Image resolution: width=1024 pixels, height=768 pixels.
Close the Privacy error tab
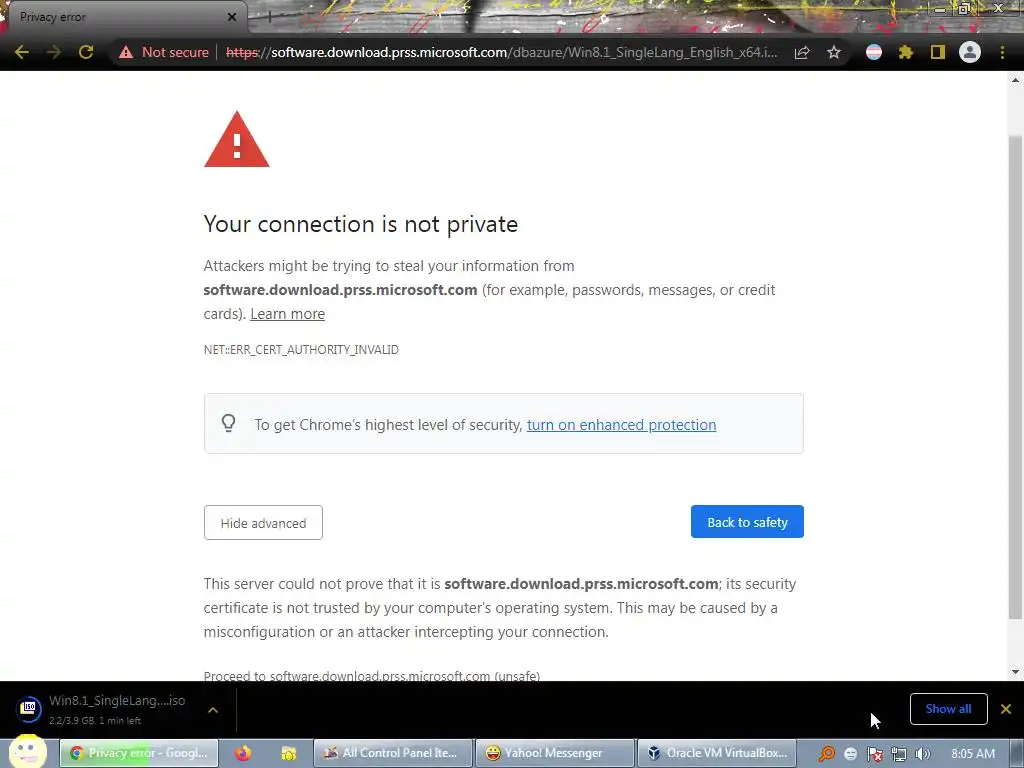232,17
